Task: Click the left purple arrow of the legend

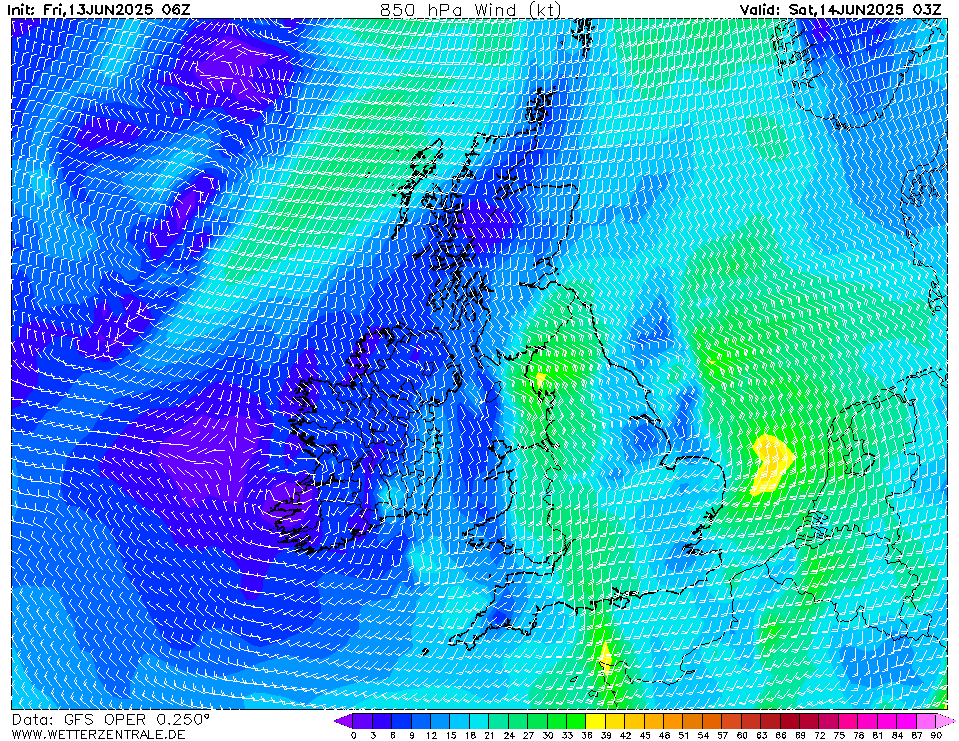Action: pos(343,721)
